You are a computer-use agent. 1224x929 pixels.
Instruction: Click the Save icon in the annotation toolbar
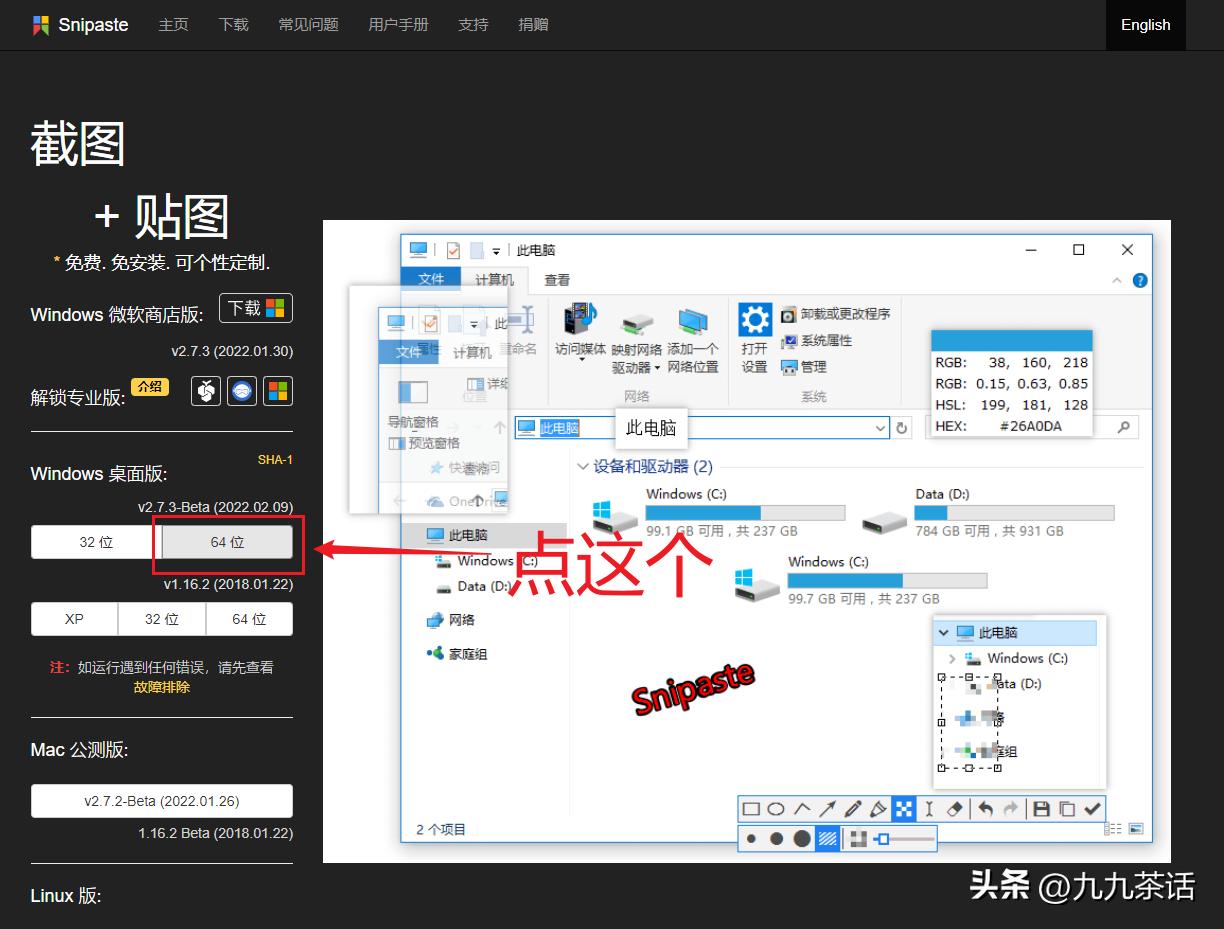pos(1041,809)
